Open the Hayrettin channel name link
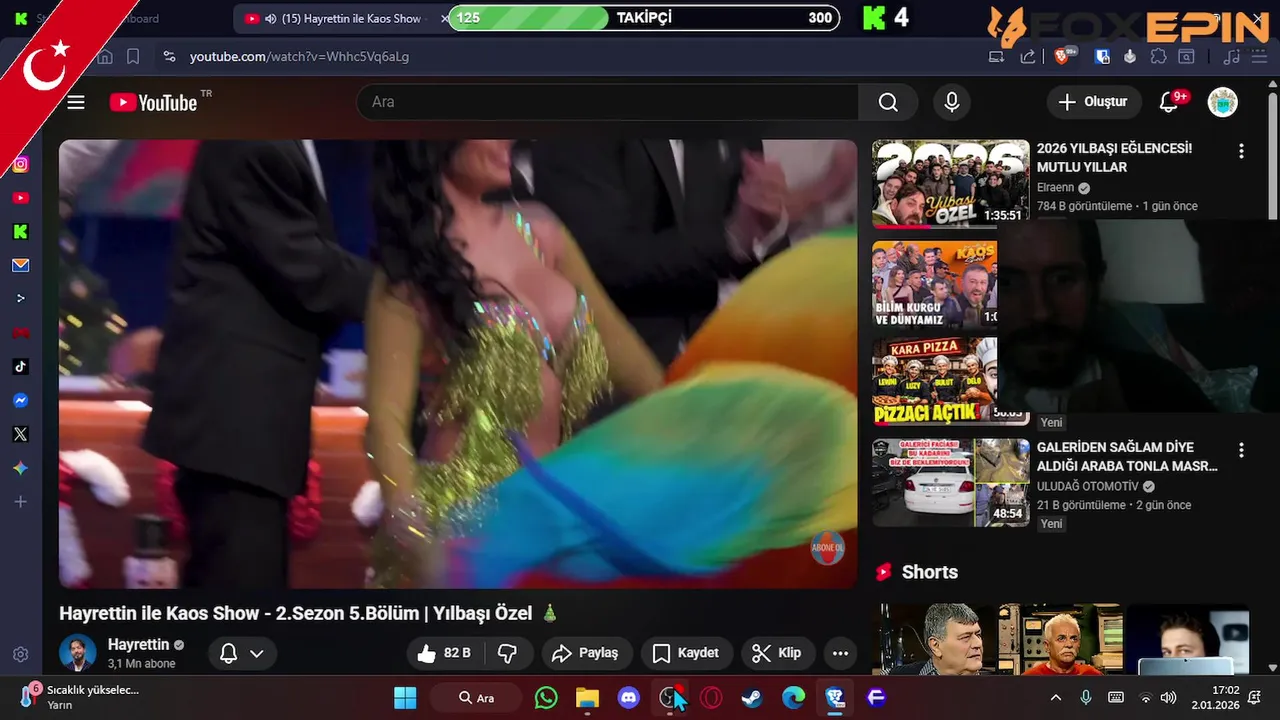Viewport: 1280px width, 720px height. pyautogui.click(x=138, y=644)
